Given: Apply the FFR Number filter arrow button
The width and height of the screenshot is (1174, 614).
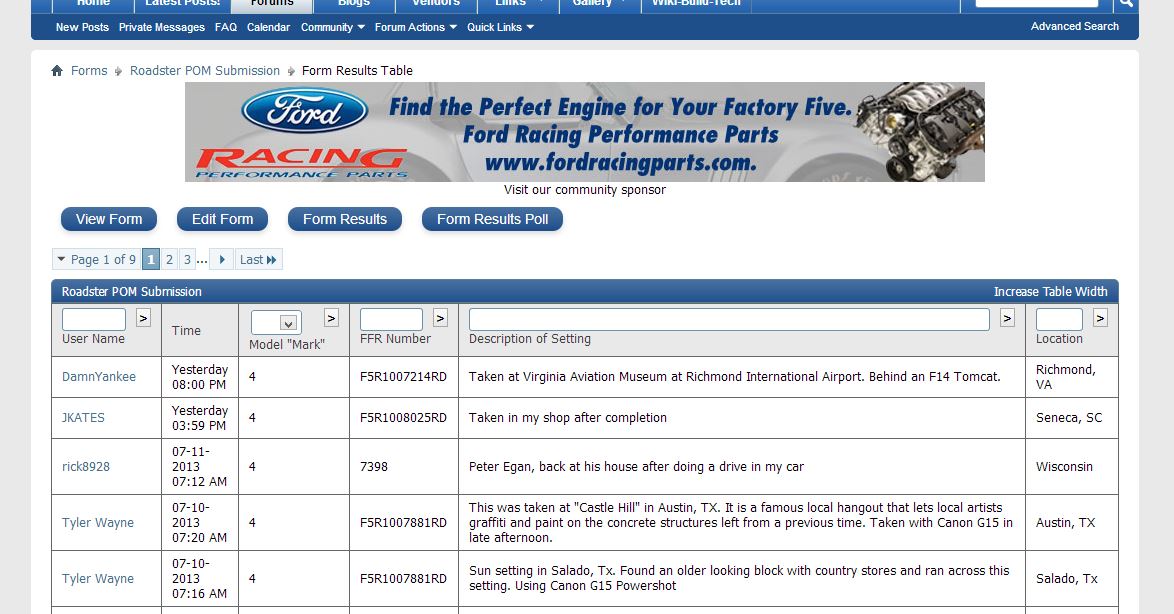Looking at the screenshot, I should (440, 318).
